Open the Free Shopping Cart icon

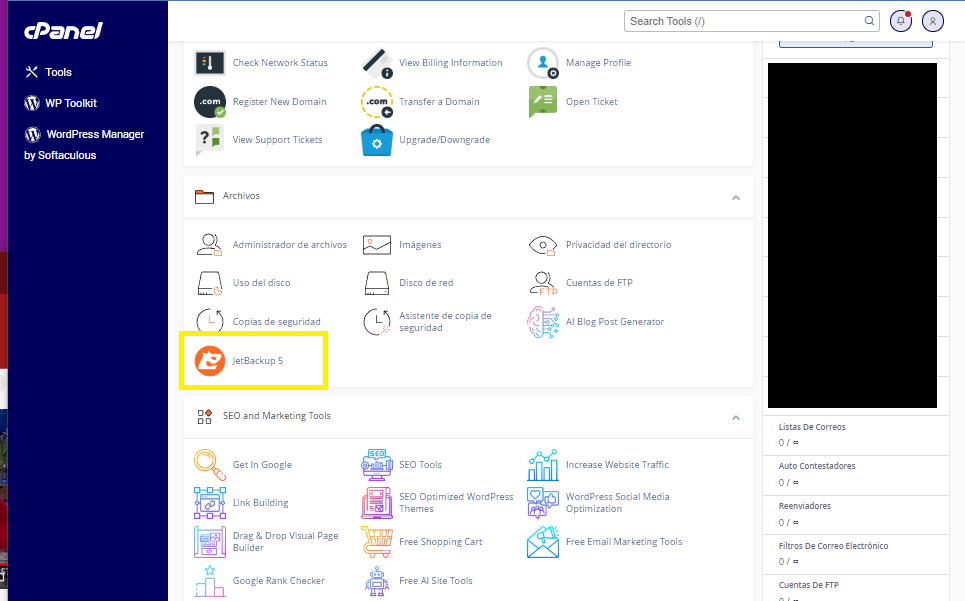click(376, 542)
